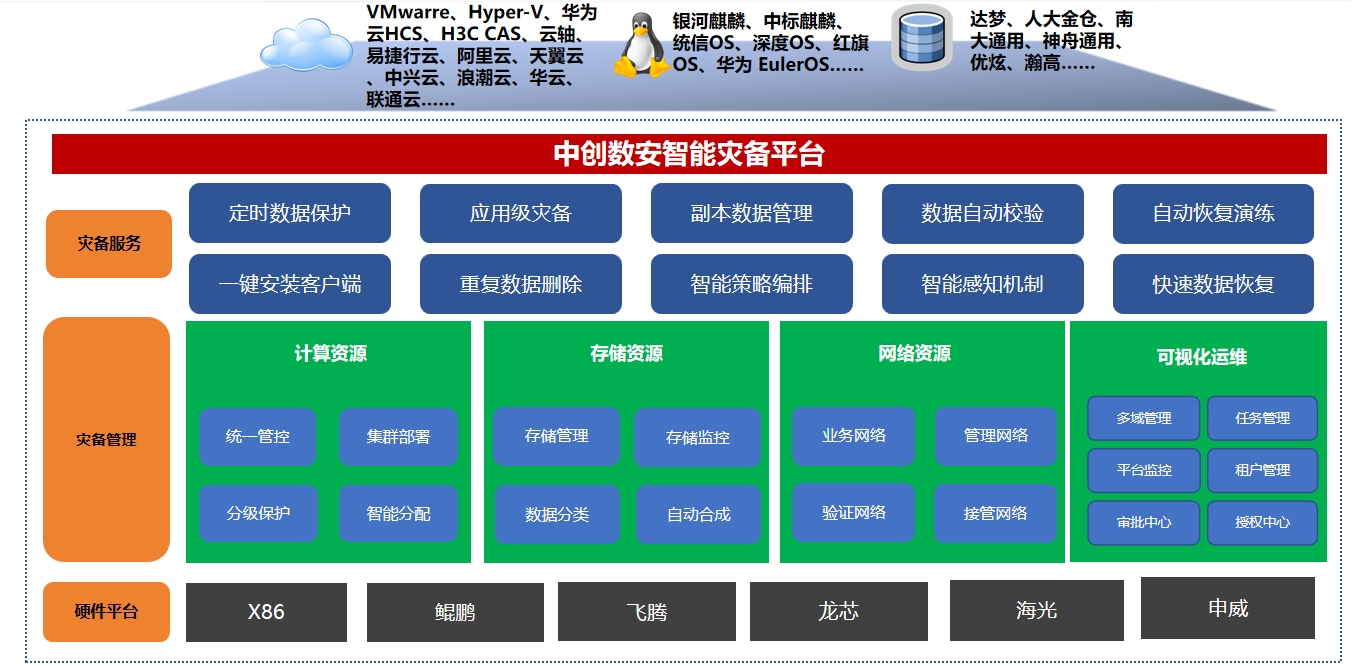Screen dimensions: 1352x671
Task: Click the blue database cylinder icon
Action: [922, 40]
